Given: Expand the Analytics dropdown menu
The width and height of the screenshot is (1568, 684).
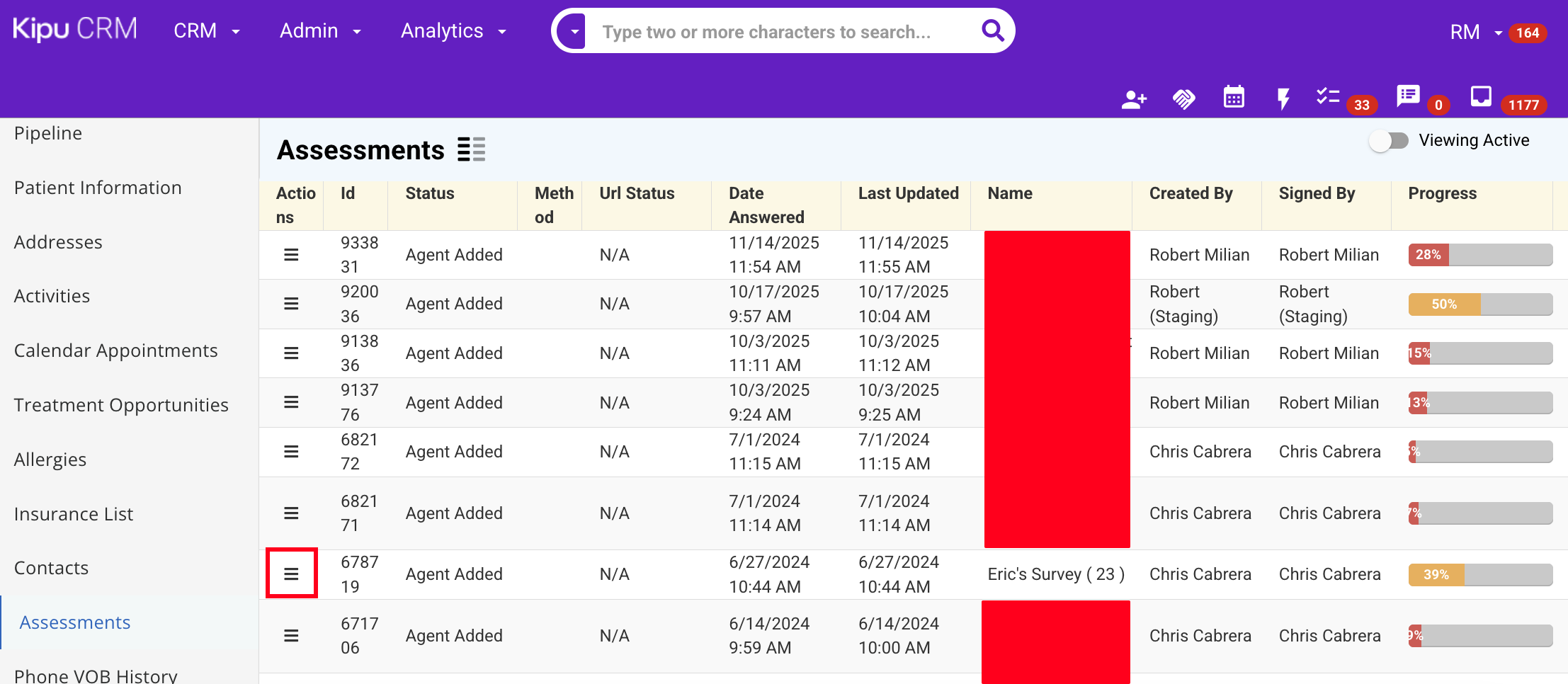Looking at the screenshot, I should (453, 31).
